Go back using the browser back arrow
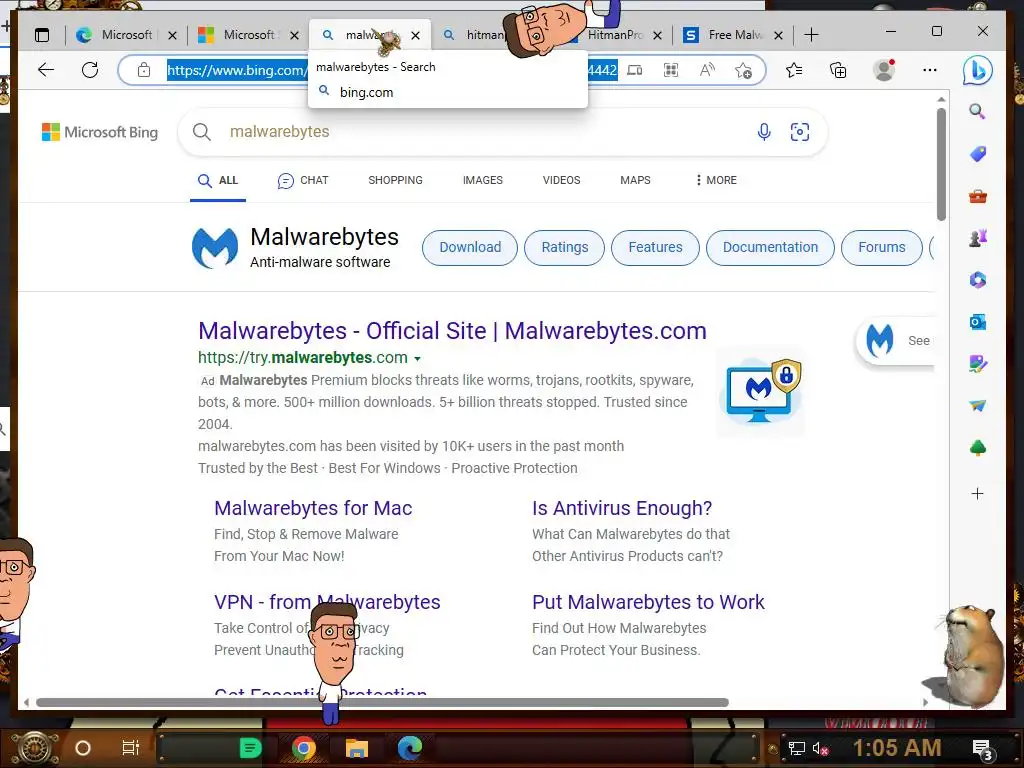1024x768 pixels. [x=46, y=70]
